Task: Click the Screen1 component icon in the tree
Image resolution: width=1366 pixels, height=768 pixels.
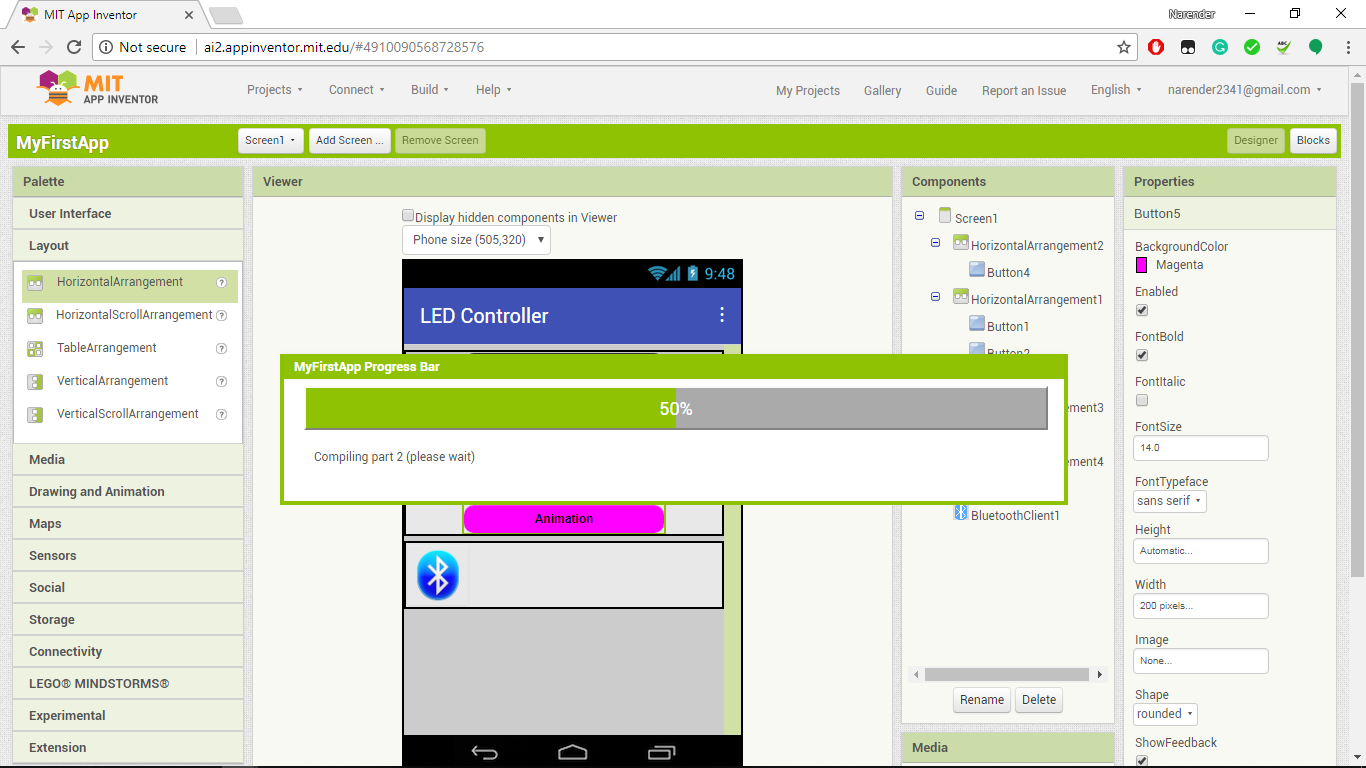Action: (945, 216)
